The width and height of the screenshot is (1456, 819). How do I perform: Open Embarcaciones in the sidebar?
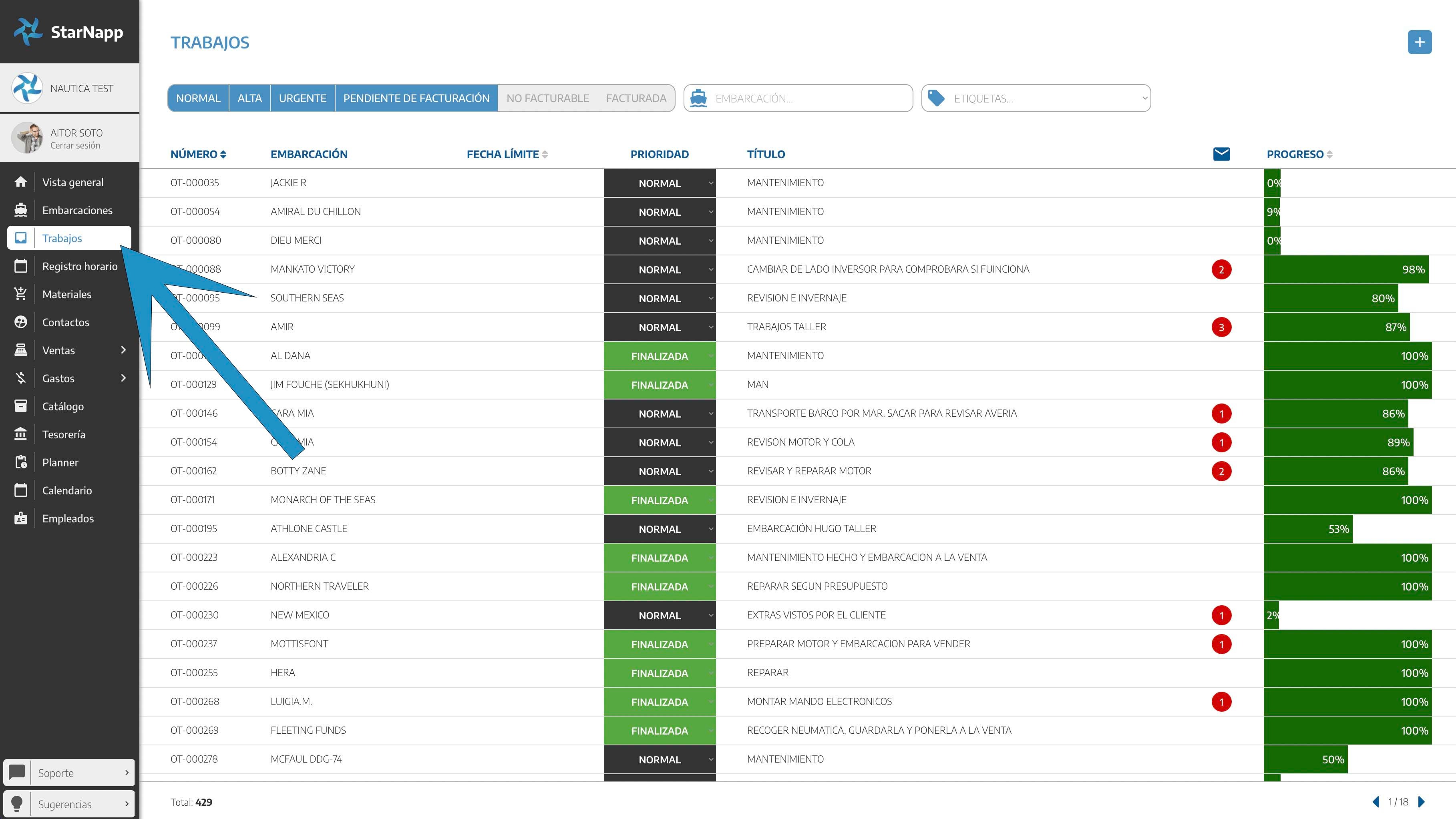pos(77,210)
